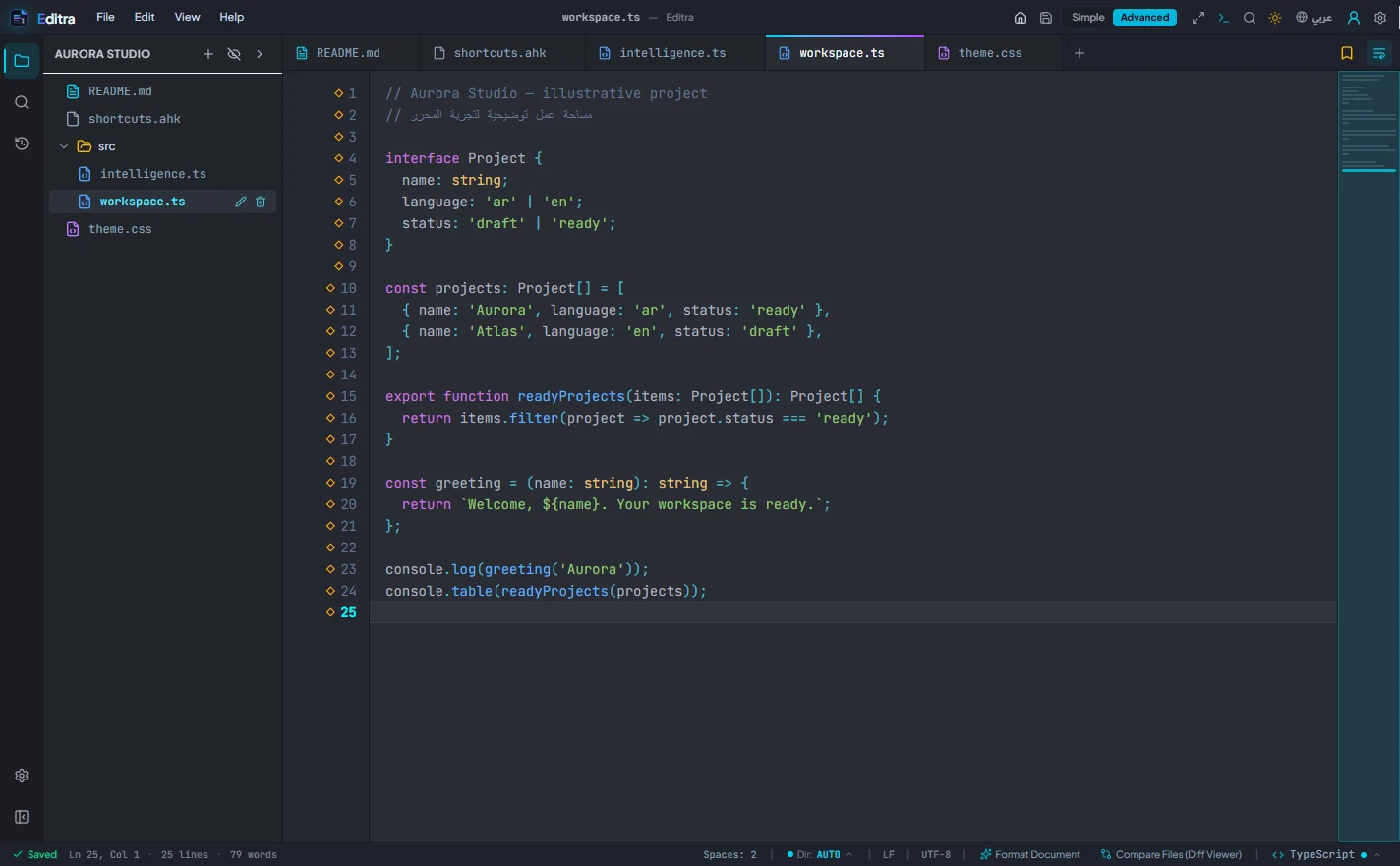Click the magnifier icon in top toolbar
1400x866 pixels.
[x=1250, y=18]
